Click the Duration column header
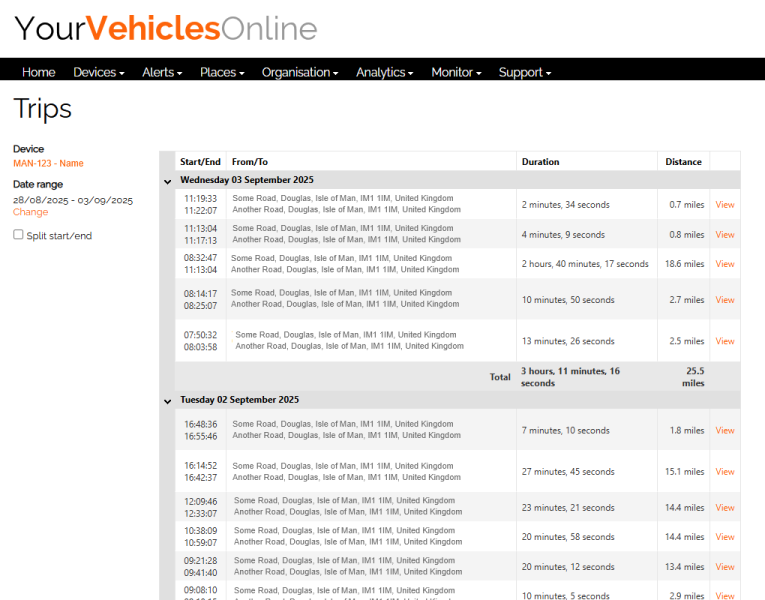 pos(540,162)
